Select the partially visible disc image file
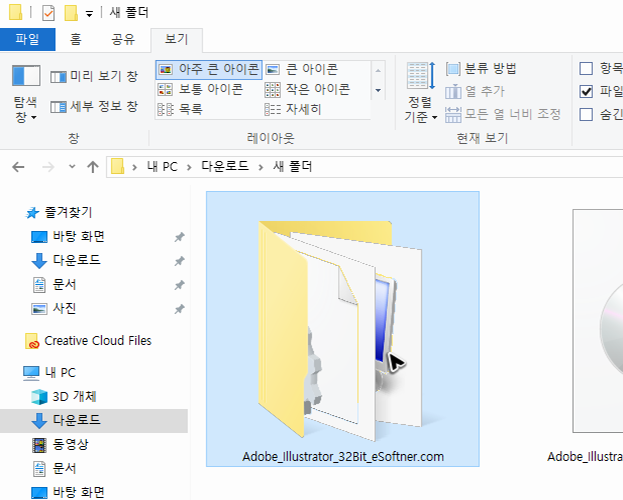This screenshot has height=500, width=623. tap(598, 321)
